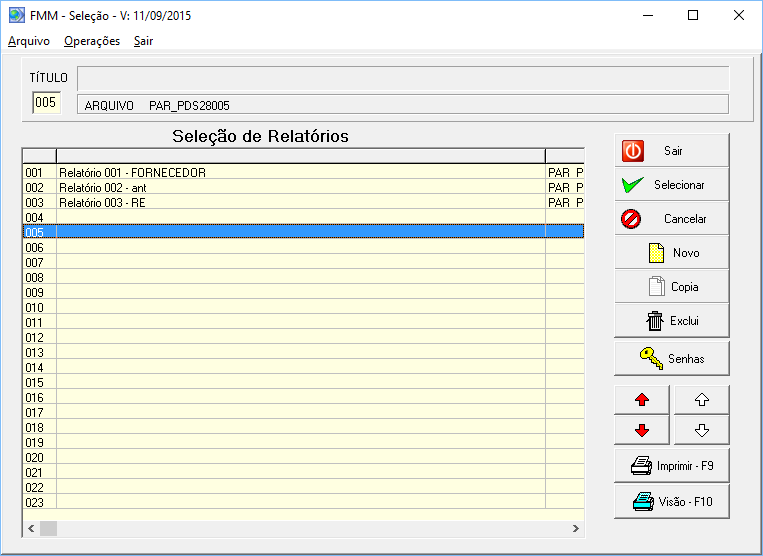Click horizontal scrollbar left arrow
The width and height of the screenshot is (763, 556).
click(x=31, y=528)
